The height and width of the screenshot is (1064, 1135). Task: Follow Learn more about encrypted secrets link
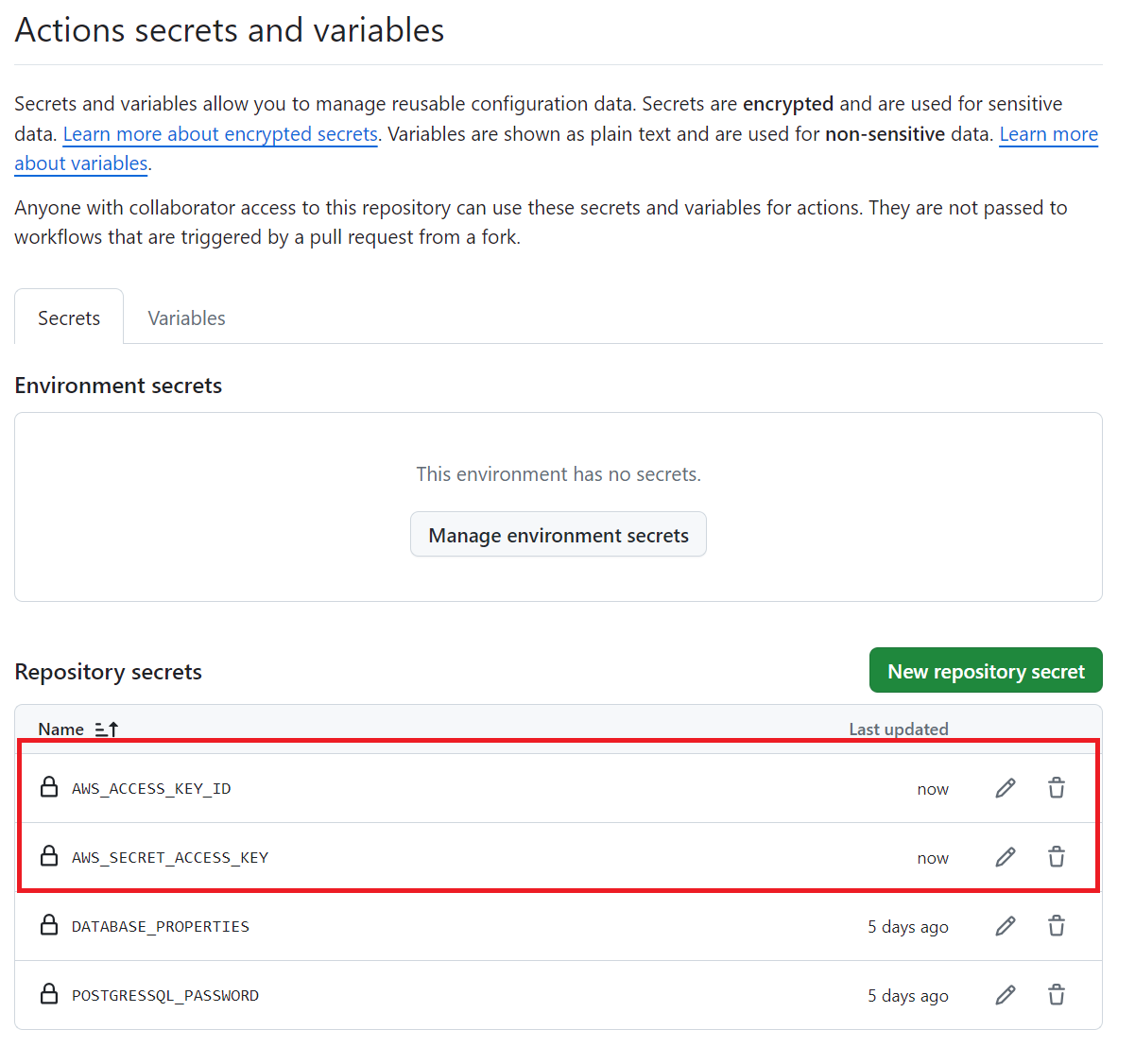point(220,134)
